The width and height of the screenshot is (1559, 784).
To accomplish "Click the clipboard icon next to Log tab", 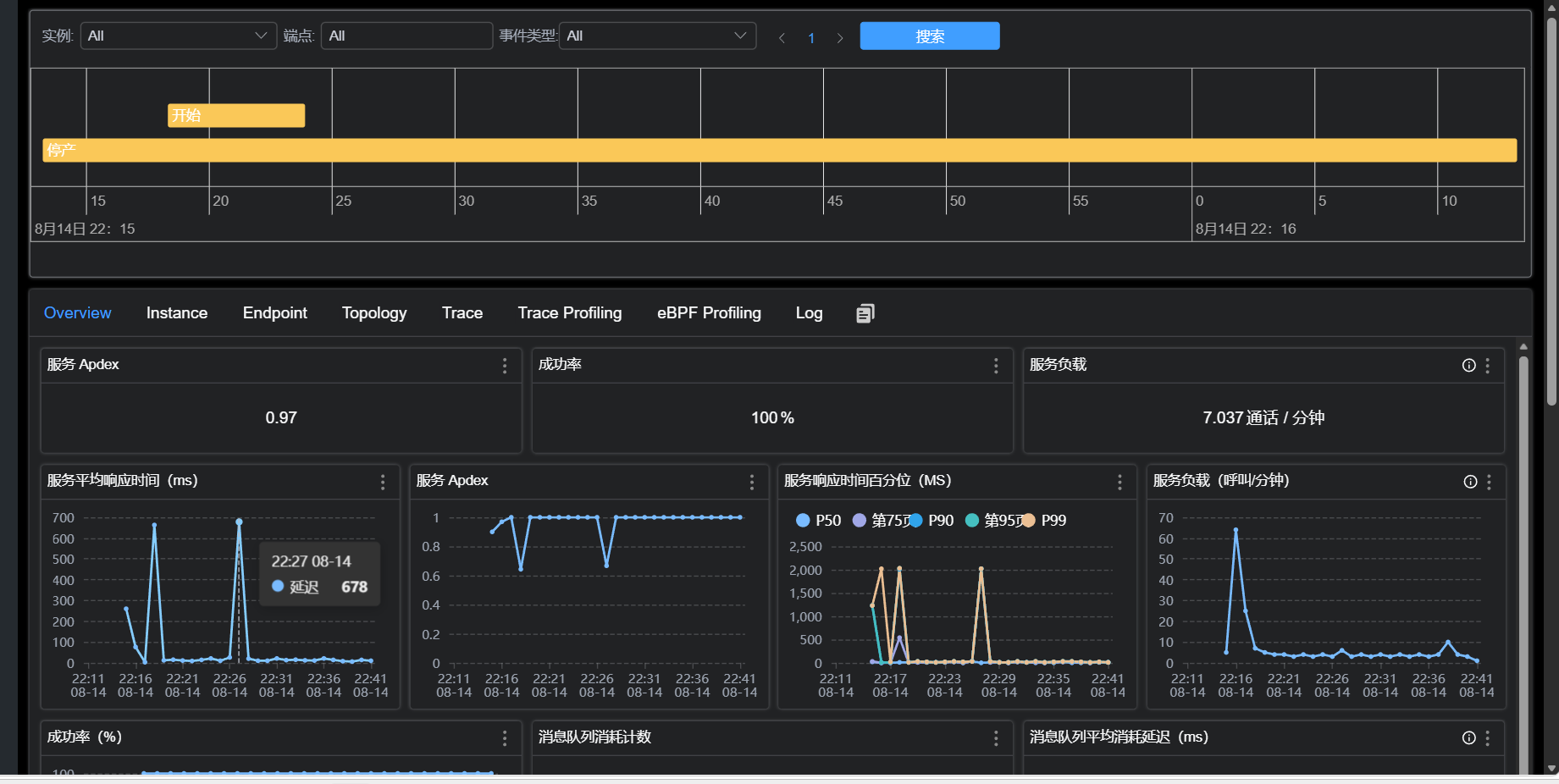I will click(x=865, y=313).
